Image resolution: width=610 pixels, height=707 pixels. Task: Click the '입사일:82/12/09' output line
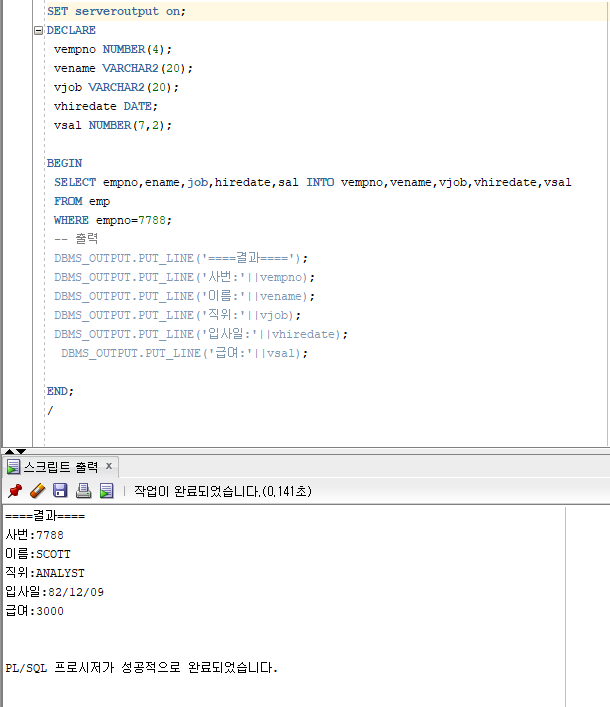click(x=55, y=592)
